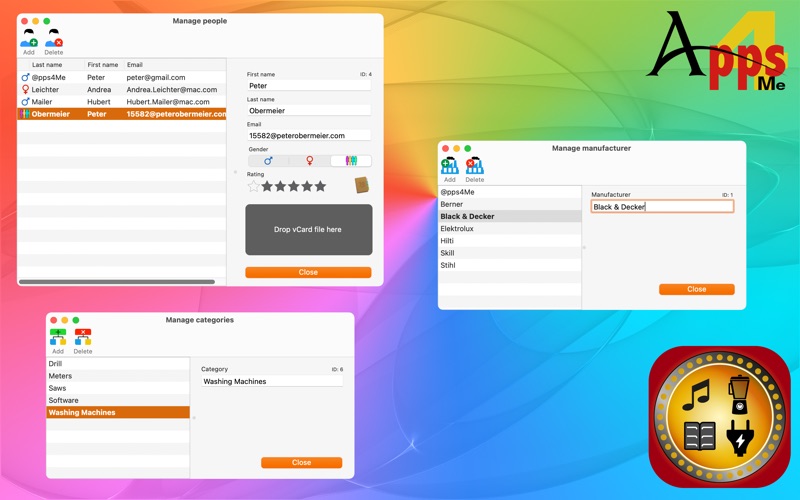This screenshot has height=500, width=800.
Task: Select Elektrolux in manufacturer list
Action: [510, 229]
